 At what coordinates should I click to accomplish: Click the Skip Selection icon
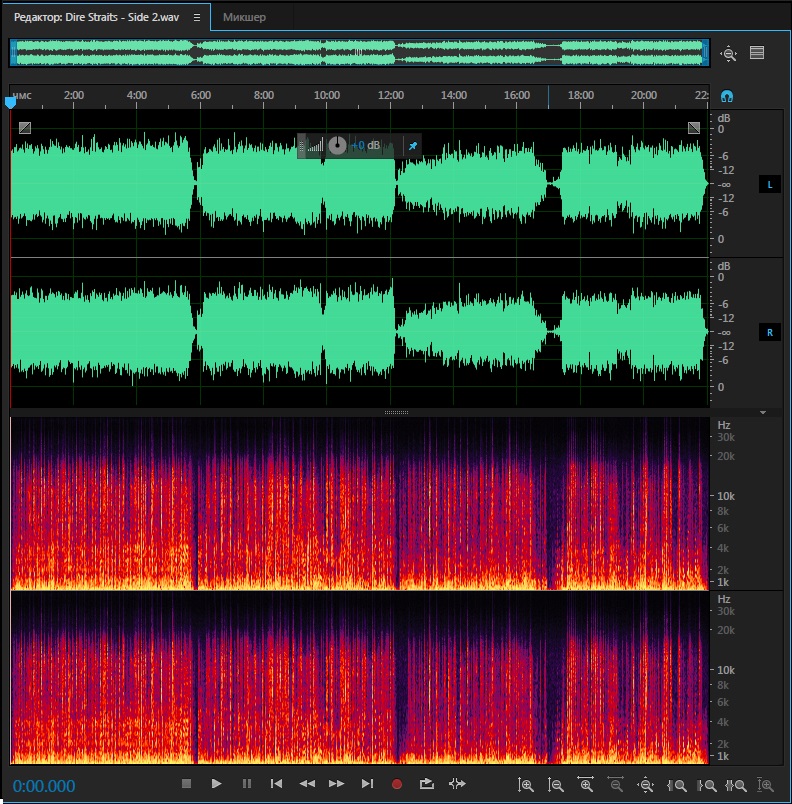click(457, 784)
